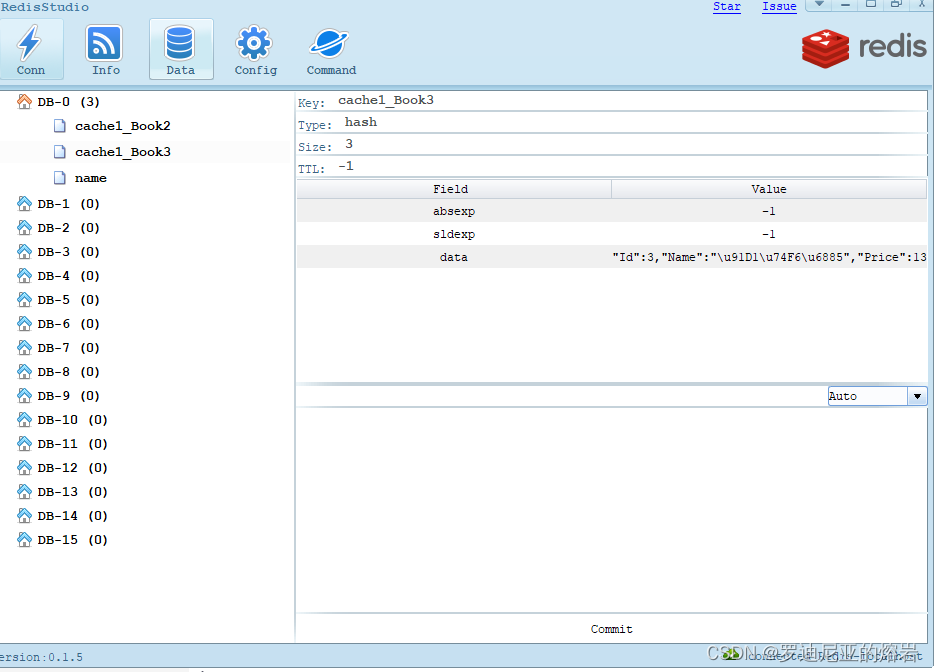The width and height of the screenshot is (934, 672).
Task: Click the Type value hash
Action: 360,122
